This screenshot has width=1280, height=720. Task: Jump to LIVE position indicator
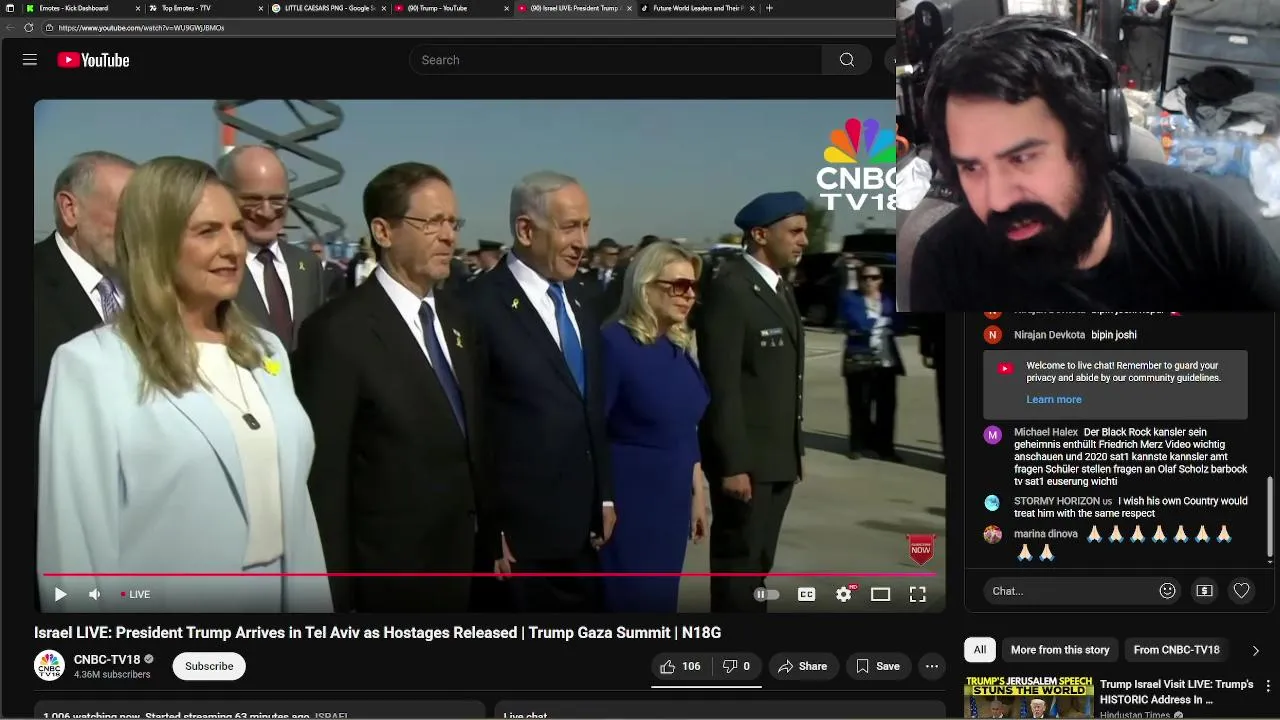[136, 594]
